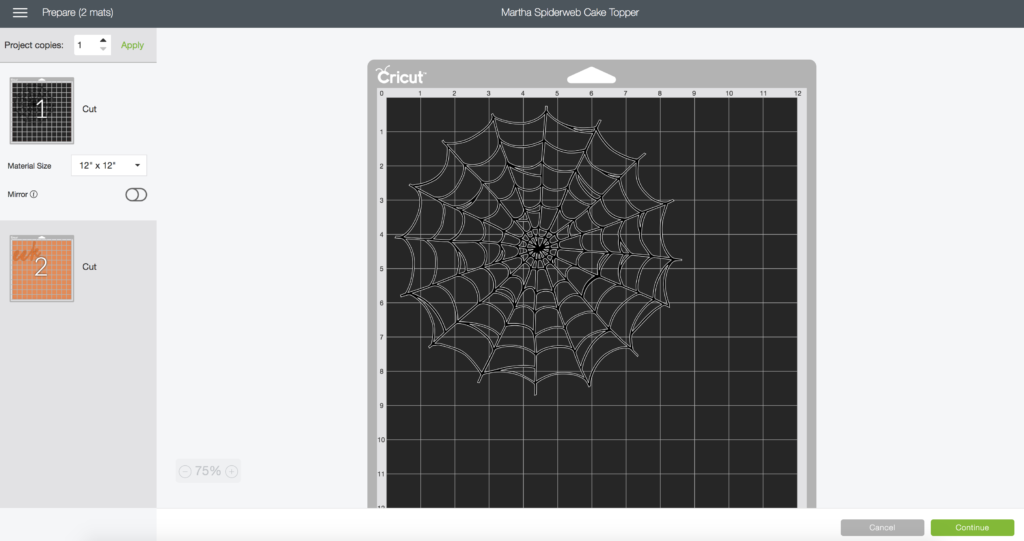Click the Cancel button
This screenshot has width=1024, height=541.
tap(882, 527)
